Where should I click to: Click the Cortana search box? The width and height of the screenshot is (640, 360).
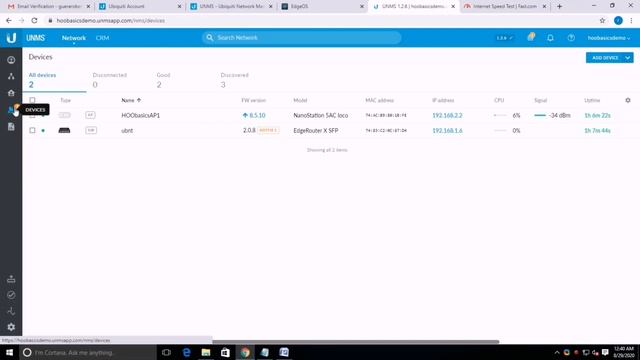pyautogui.click(x=88, y=352)
